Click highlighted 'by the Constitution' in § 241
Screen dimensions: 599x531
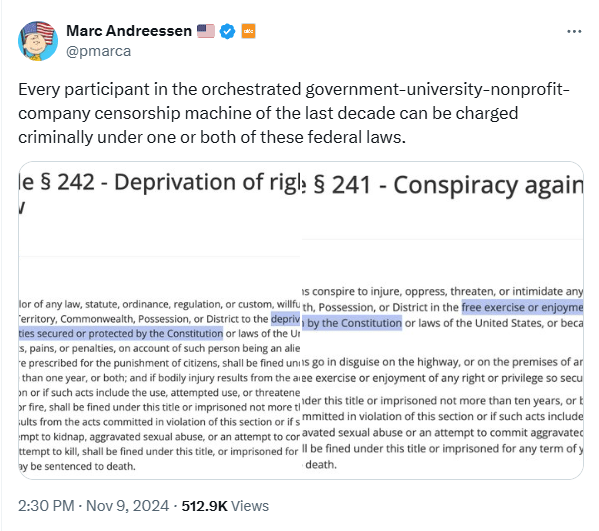(x=355, y=323)
